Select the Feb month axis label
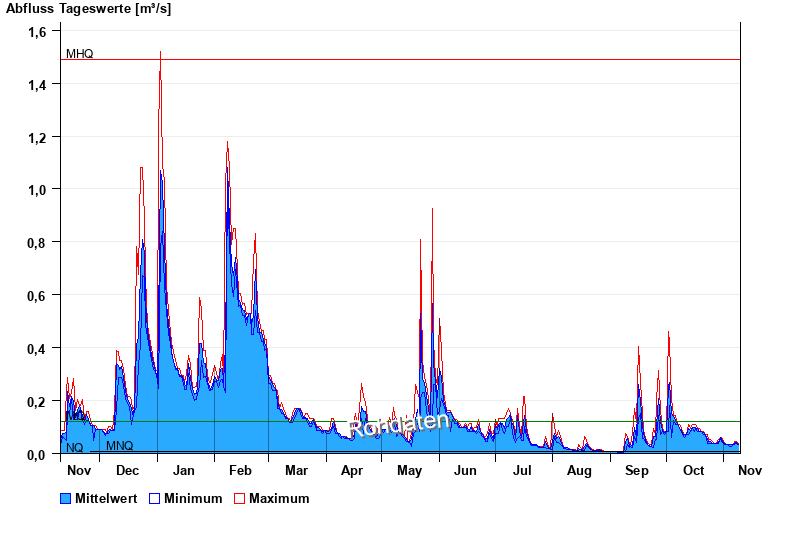The height and width of the screenshot is (550, 800). 240,470
